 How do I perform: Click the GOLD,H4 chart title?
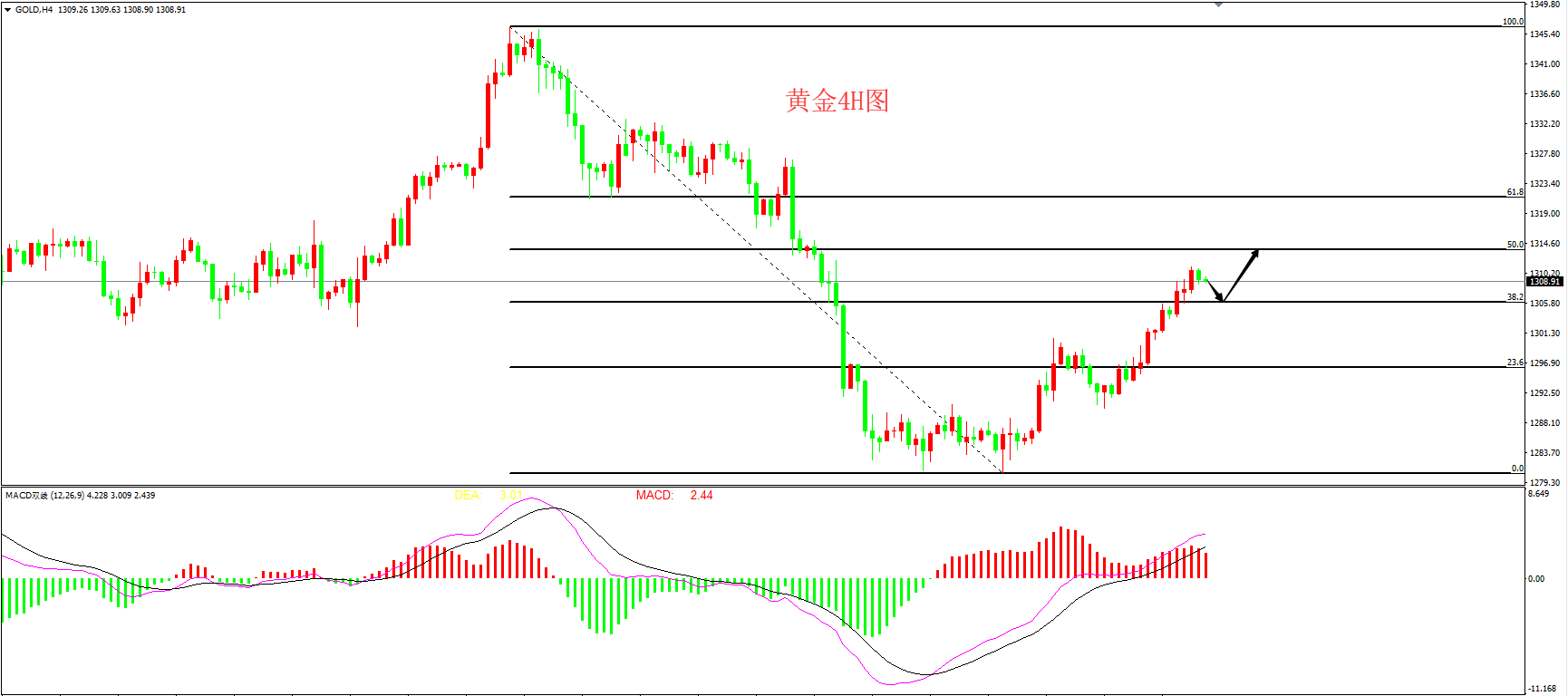point(34,10)
